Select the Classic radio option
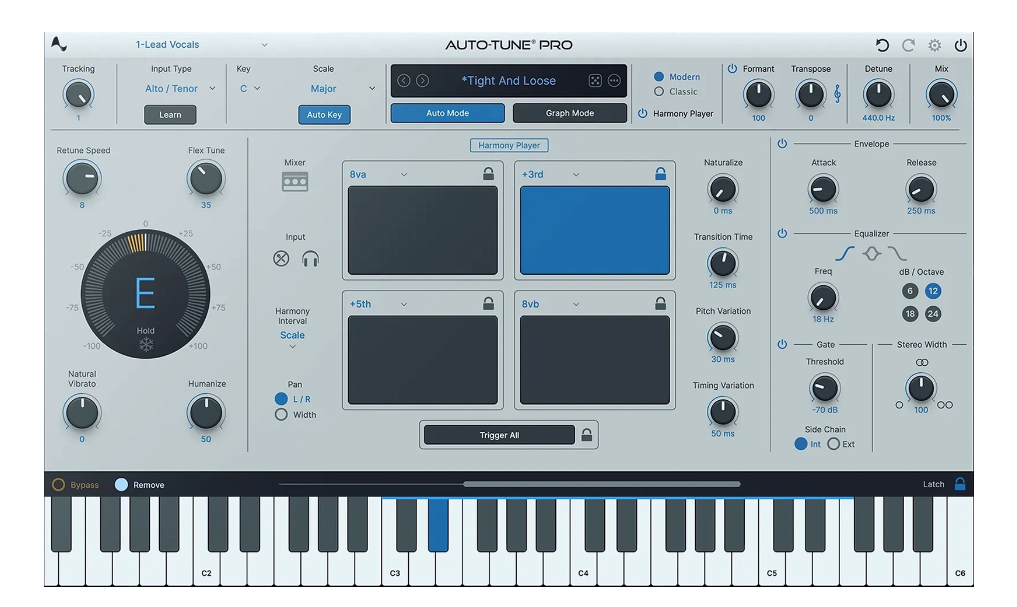1017x607 pixels. 659,91
